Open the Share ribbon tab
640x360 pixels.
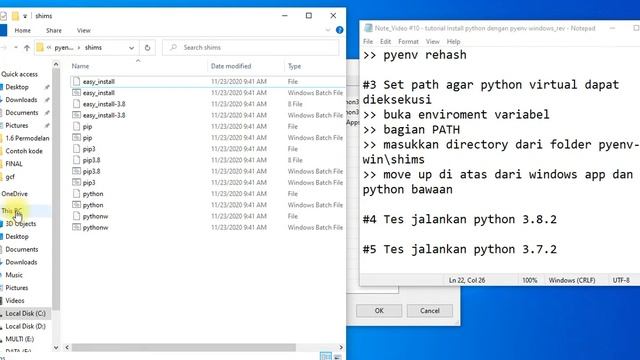pyautogui.click(x=53, y=30)
